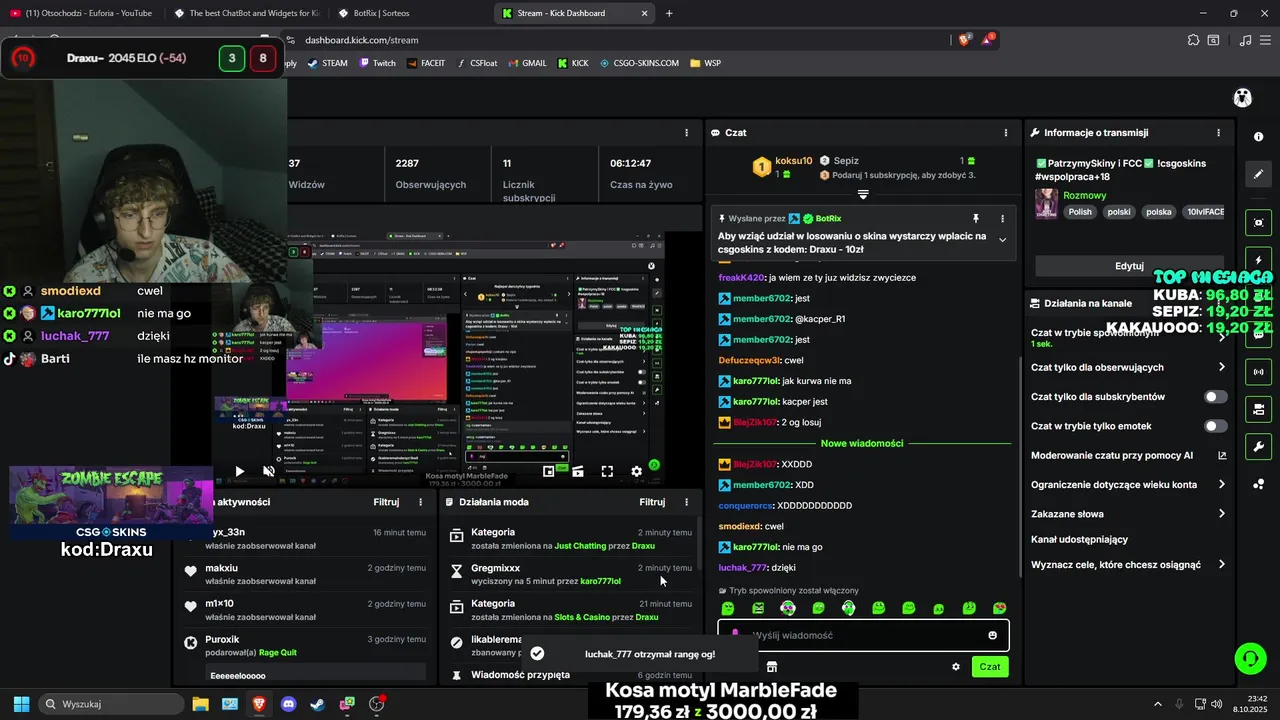The image size is (1280, 720).
Task: Open new browser tab
Action: pyautogui.click(x=669, y=13)
